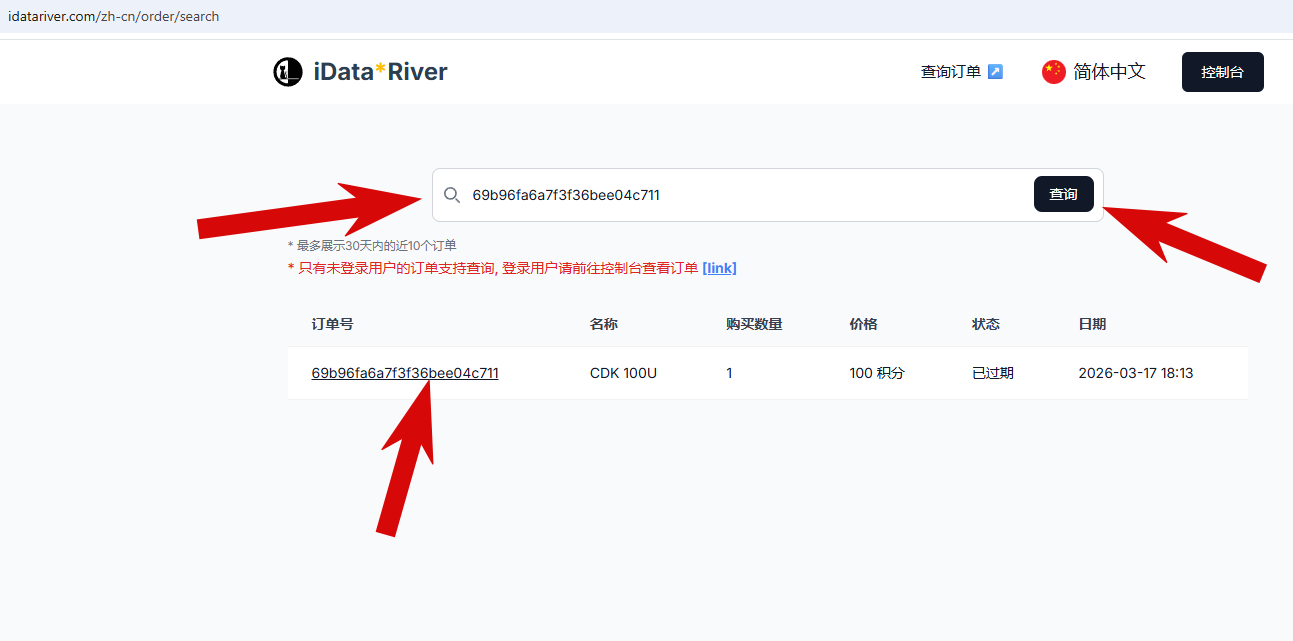Click the 价格 column header
This screenshot has width=1293, height=641.
click(864, 324)
